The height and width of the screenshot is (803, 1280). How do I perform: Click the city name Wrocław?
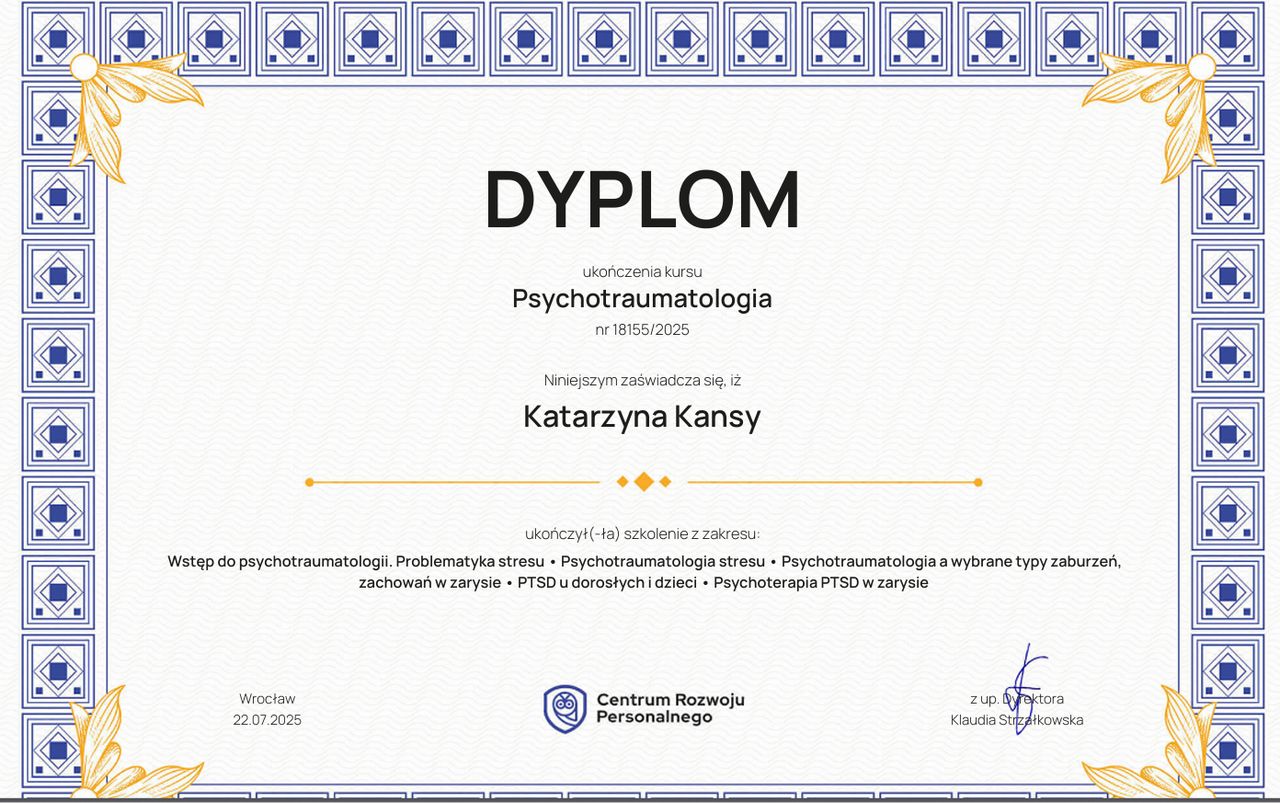(267, 699)
